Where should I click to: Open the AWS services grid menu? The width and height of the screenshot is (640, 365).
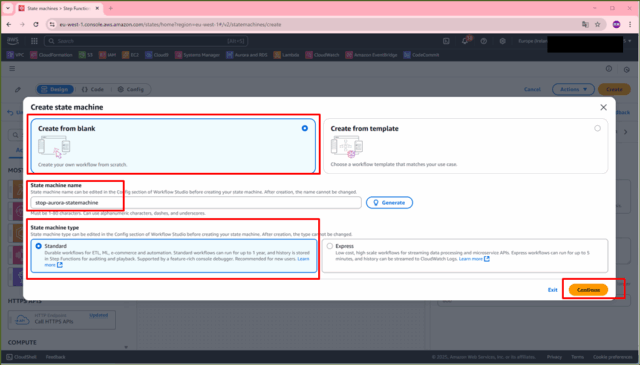click(34, 41)
